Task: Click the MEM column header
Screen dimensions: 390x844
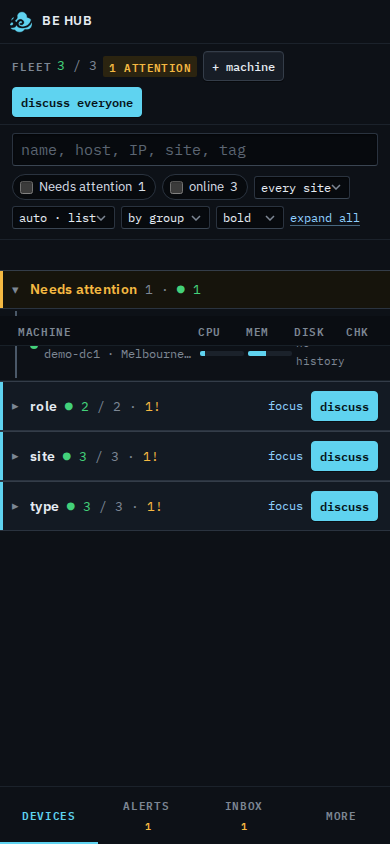Action: tap(257, 332)
